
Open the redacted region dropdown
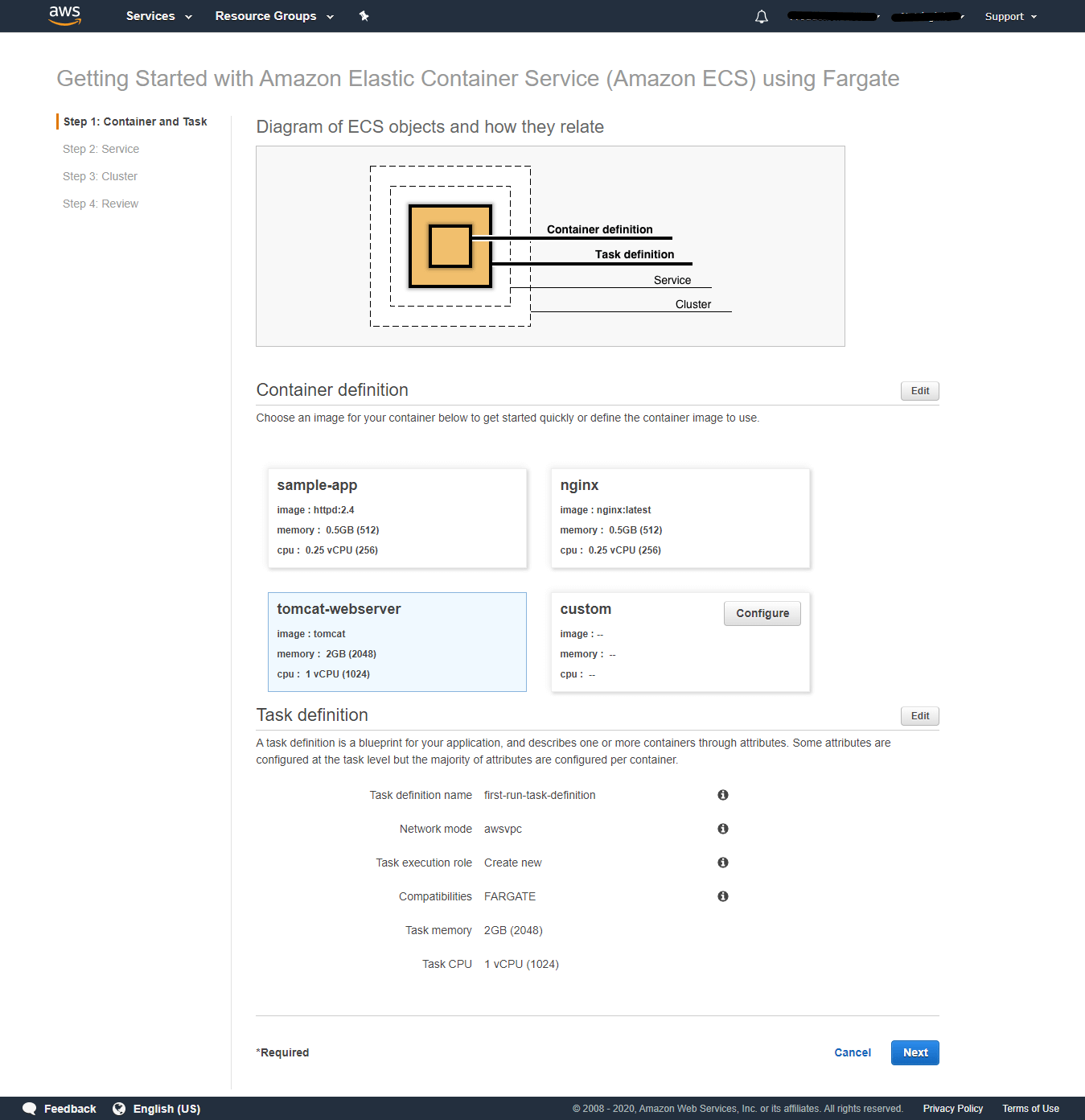[x=928, y=16]
